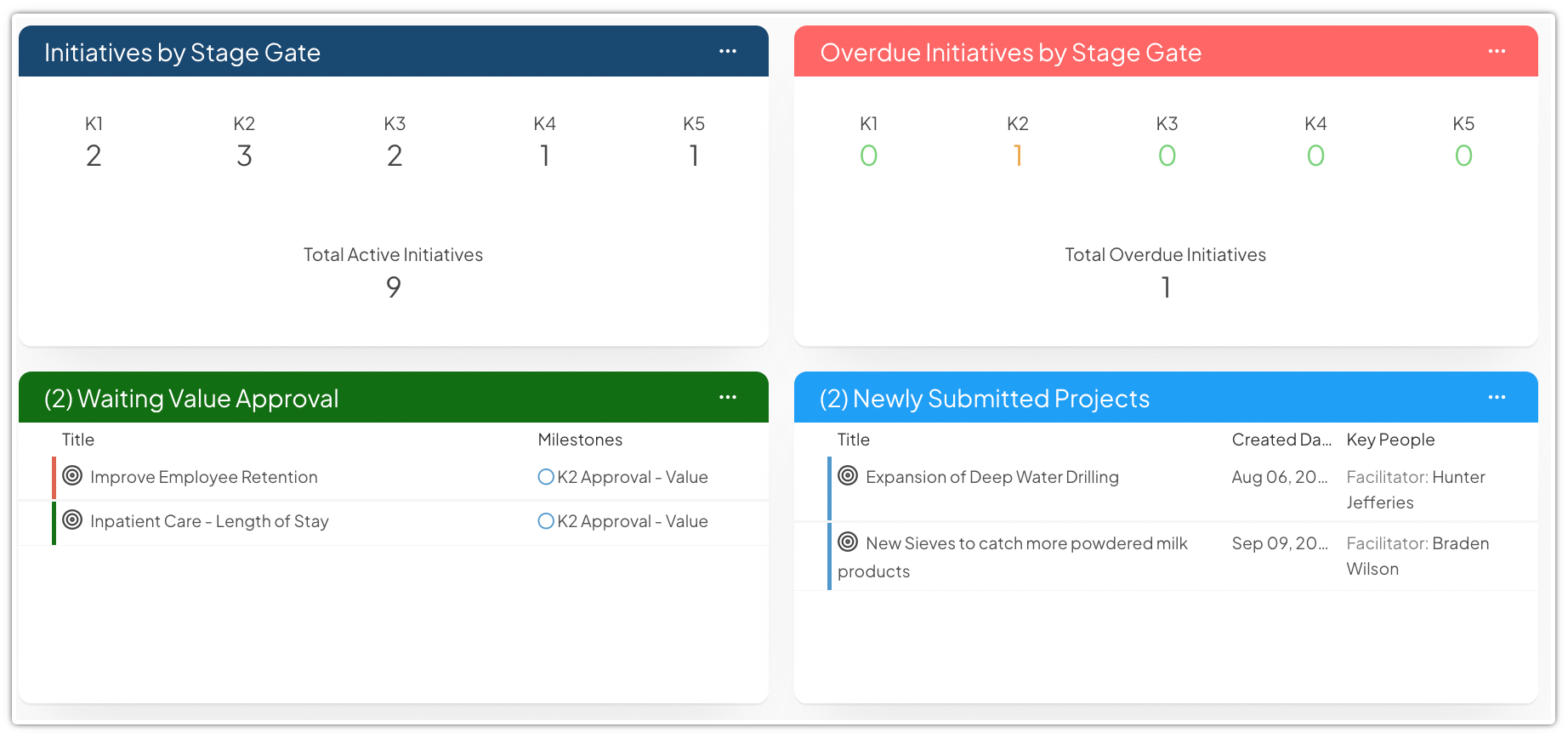
Task: Open Inpatient Care - Length of Stay
Action: click(x=209, y=521)
